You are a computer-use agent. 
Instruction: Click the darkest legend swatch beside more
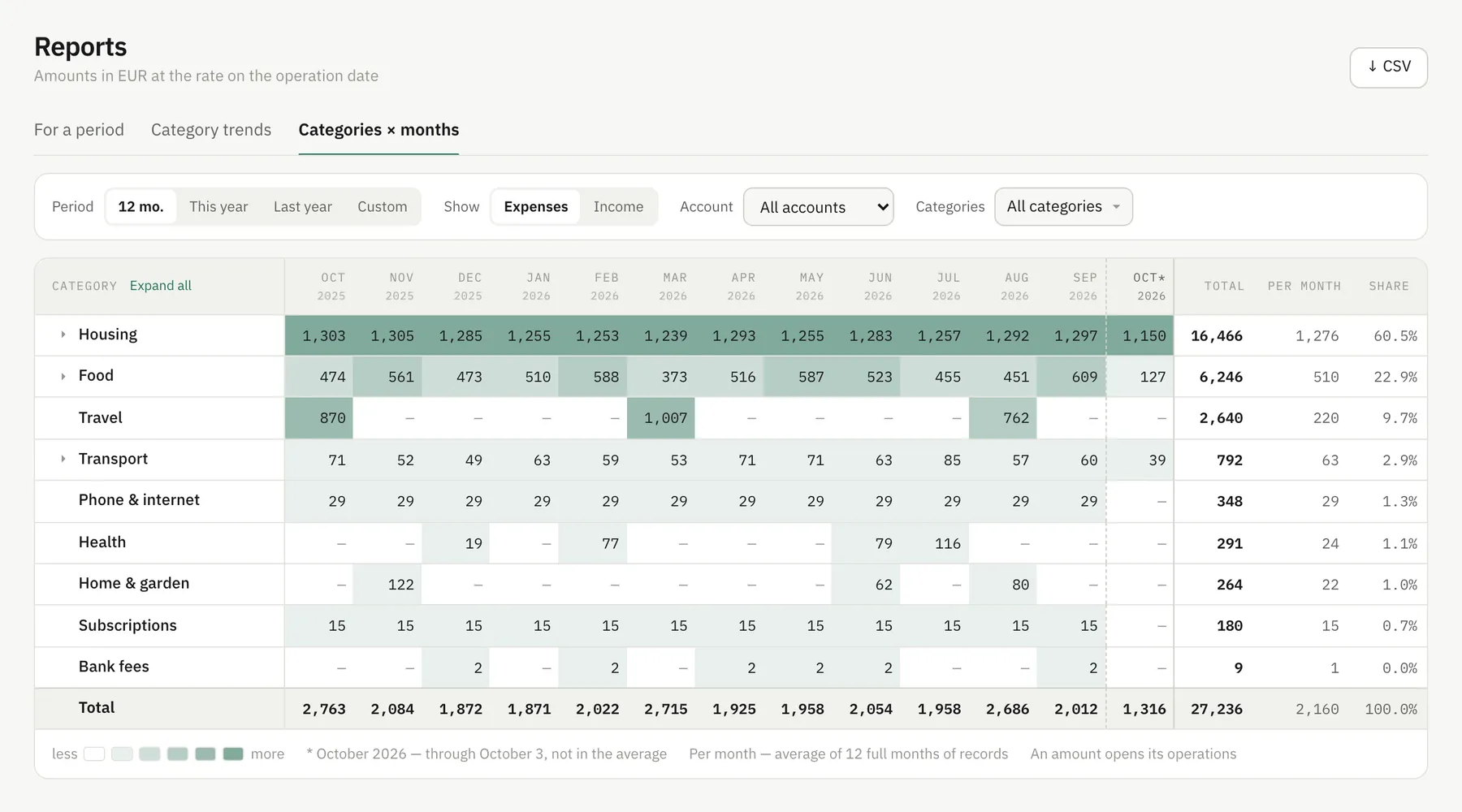233,754
